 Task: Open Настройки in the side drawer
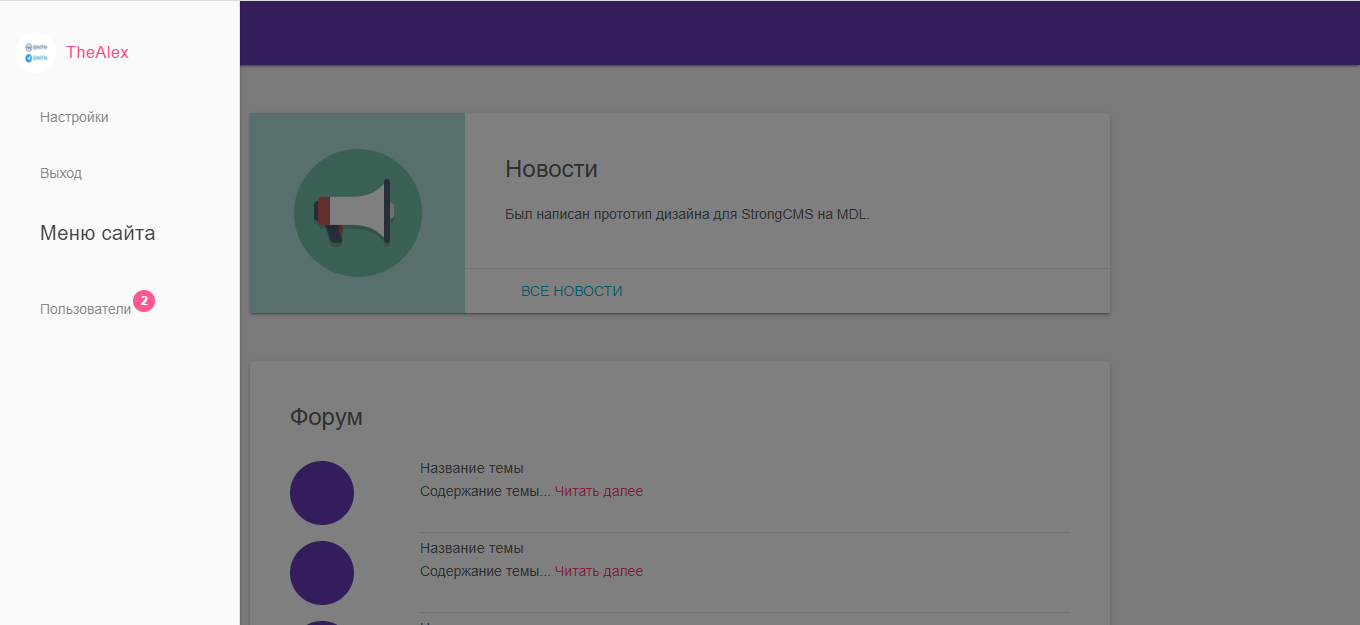click(x=74, y=117)
